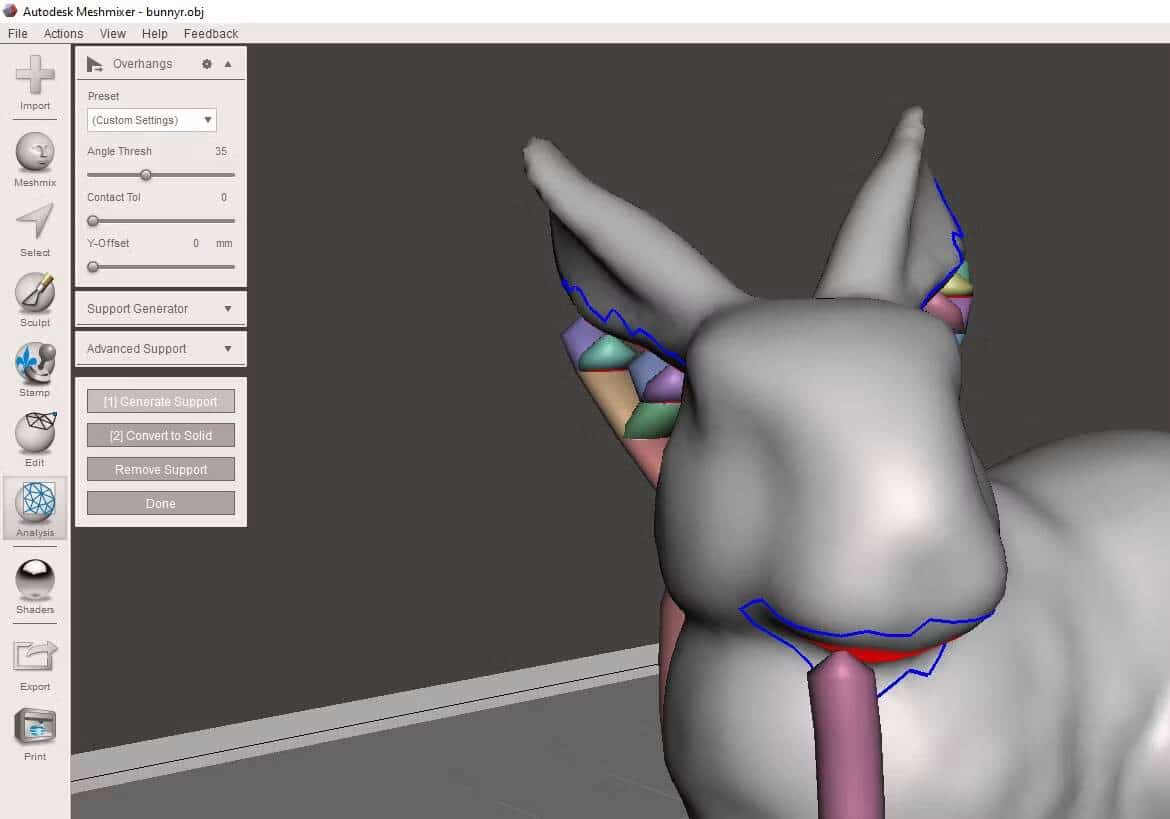The image size is (1170, 819).
Task: Activate the Select tool
Action: point(34,230)
